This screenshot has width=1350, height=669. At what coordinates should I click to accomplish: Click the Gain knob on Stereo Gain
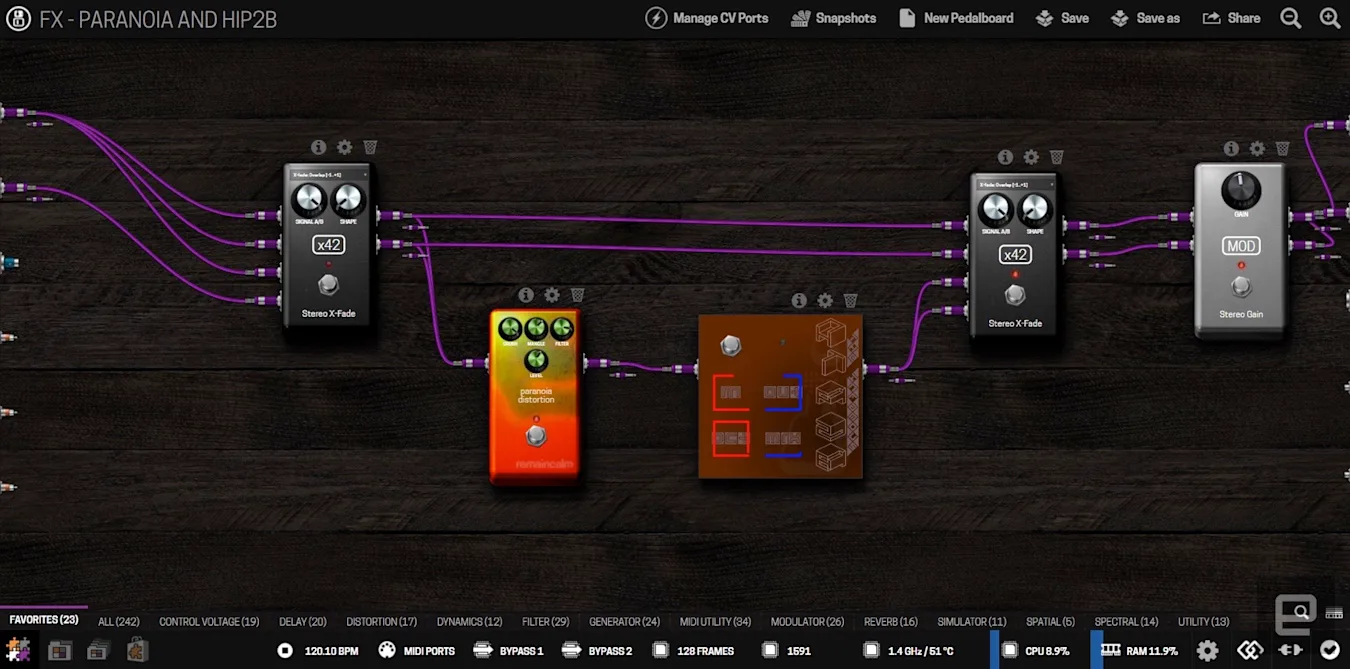pos(1240,189)
